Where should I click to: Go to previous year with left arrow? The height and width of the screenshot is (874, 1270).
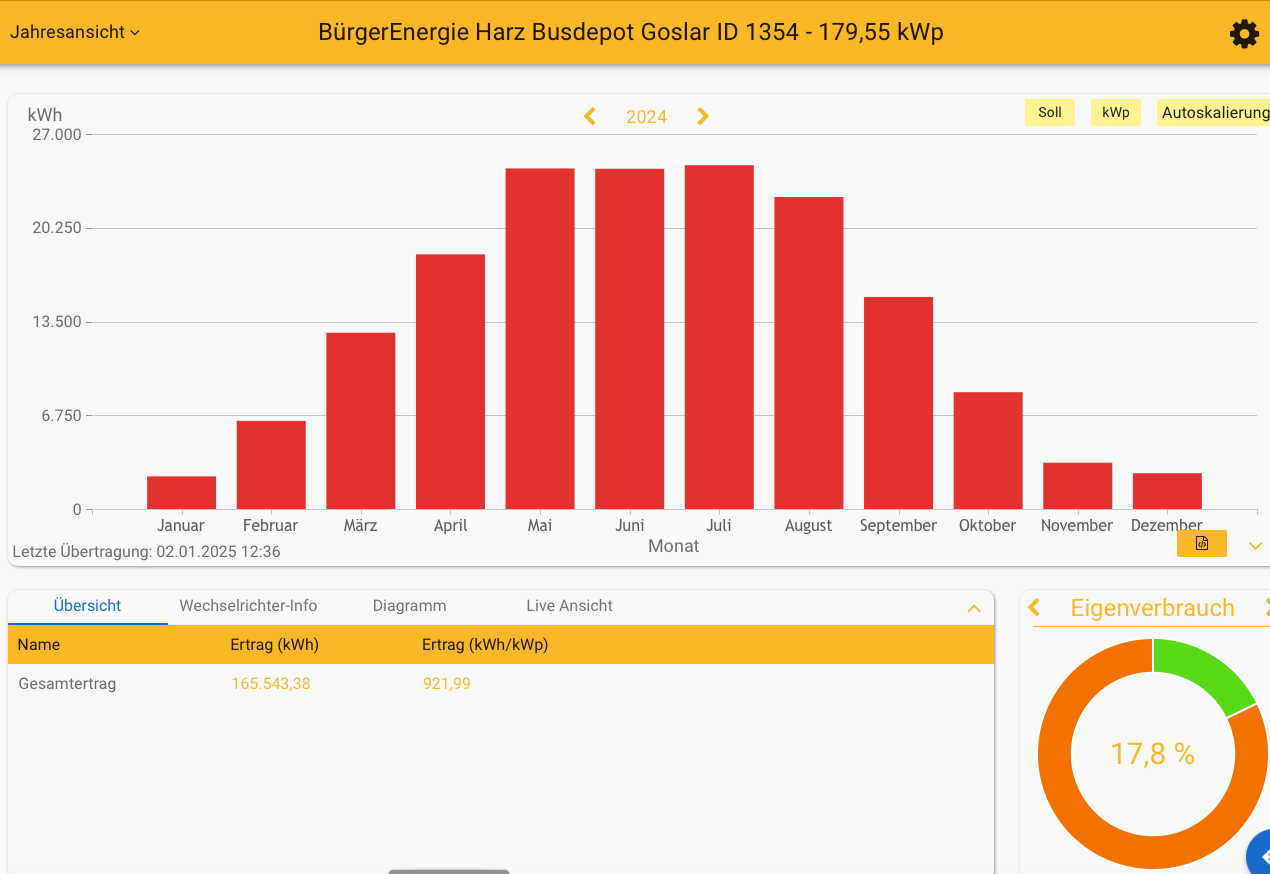[590, 117]
